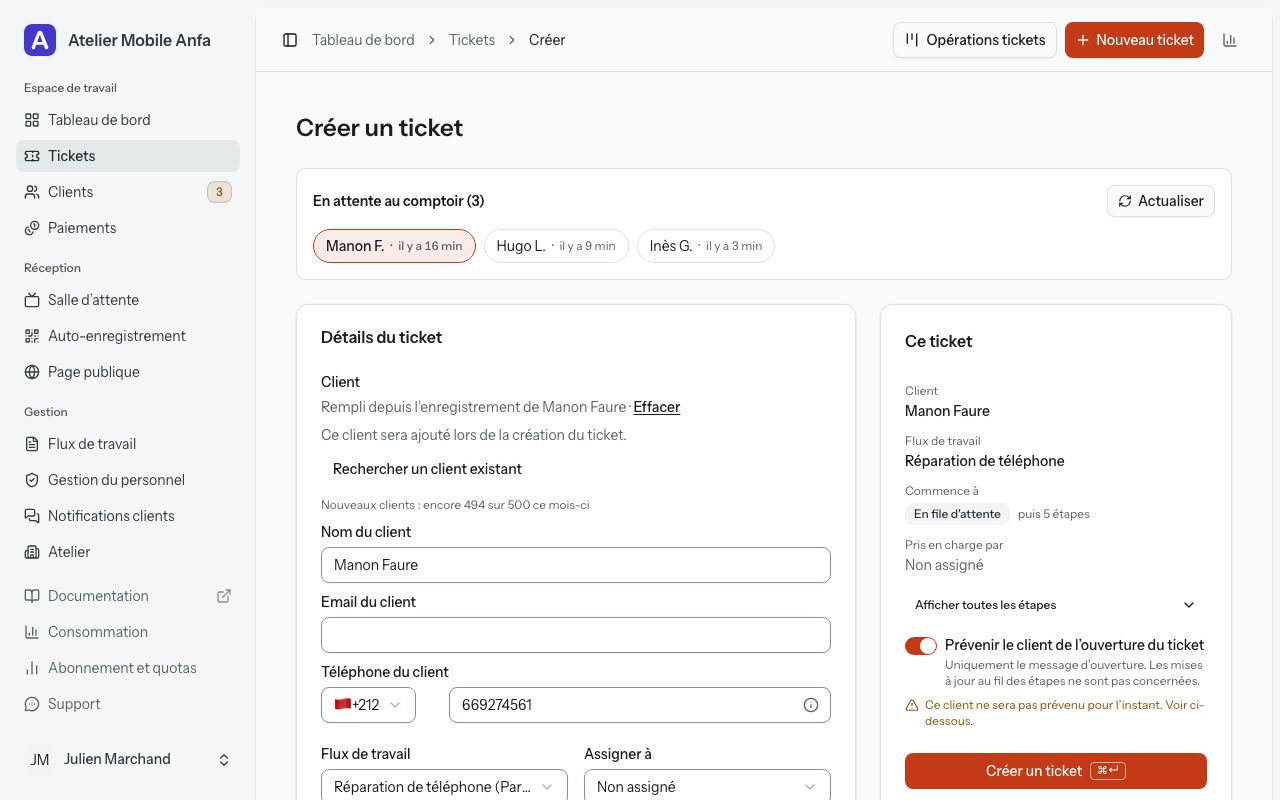Open Flux de travail in sidebar
The height and width of the screenshot is (800, 1280).
click(x=128, y=444)
